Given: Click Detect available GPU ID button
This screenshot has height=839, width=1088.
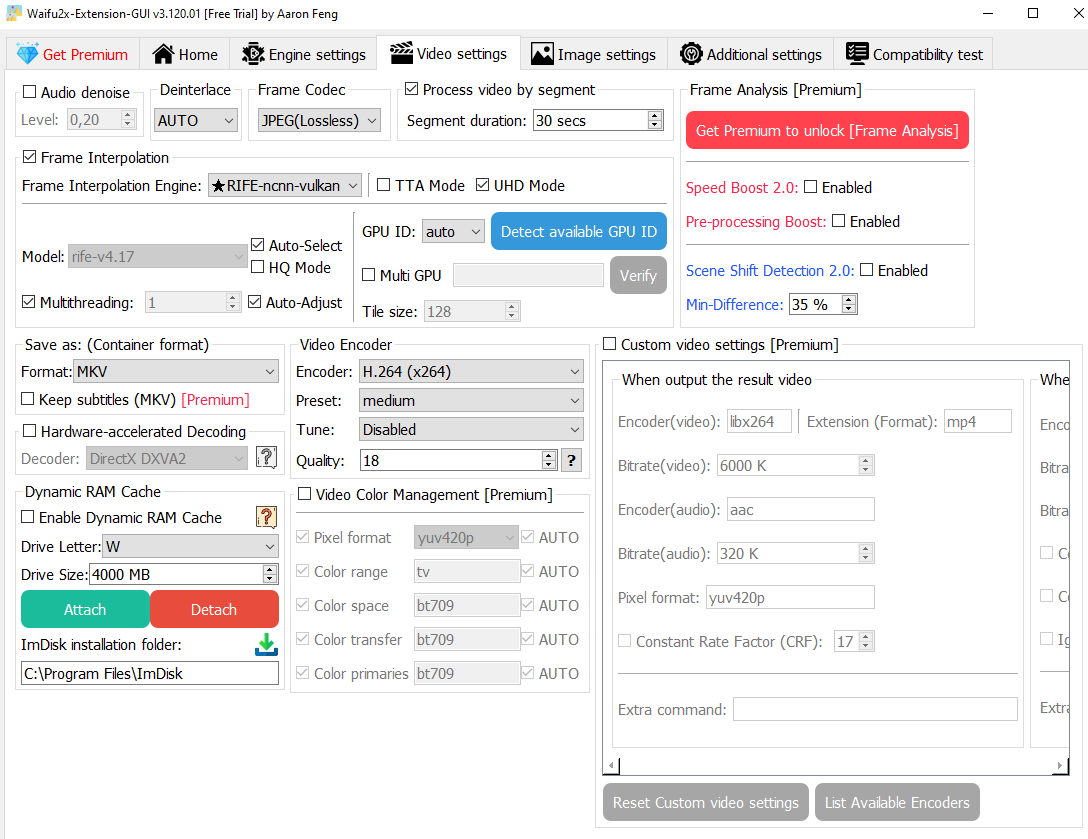Looking at the screenshot, I should tap(579, 231).
